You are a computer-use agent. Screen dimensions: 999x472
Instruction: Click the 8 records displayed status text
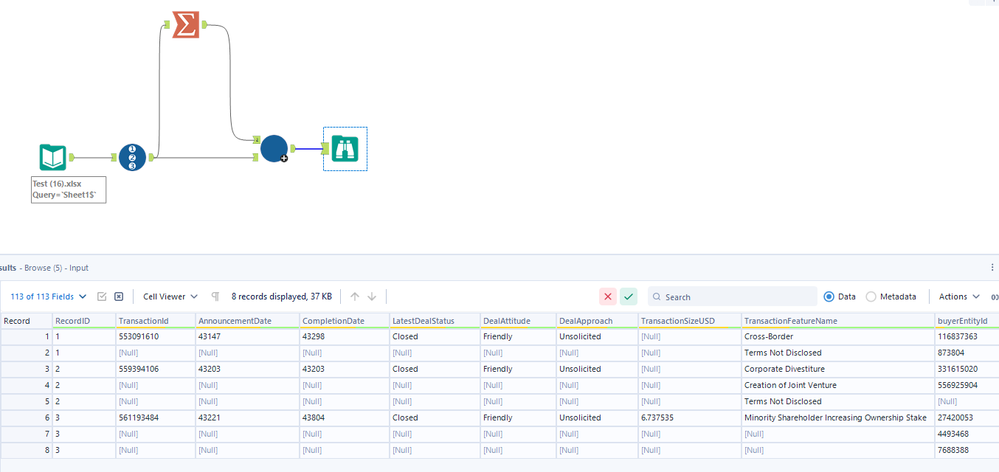[x=282, y=296]
